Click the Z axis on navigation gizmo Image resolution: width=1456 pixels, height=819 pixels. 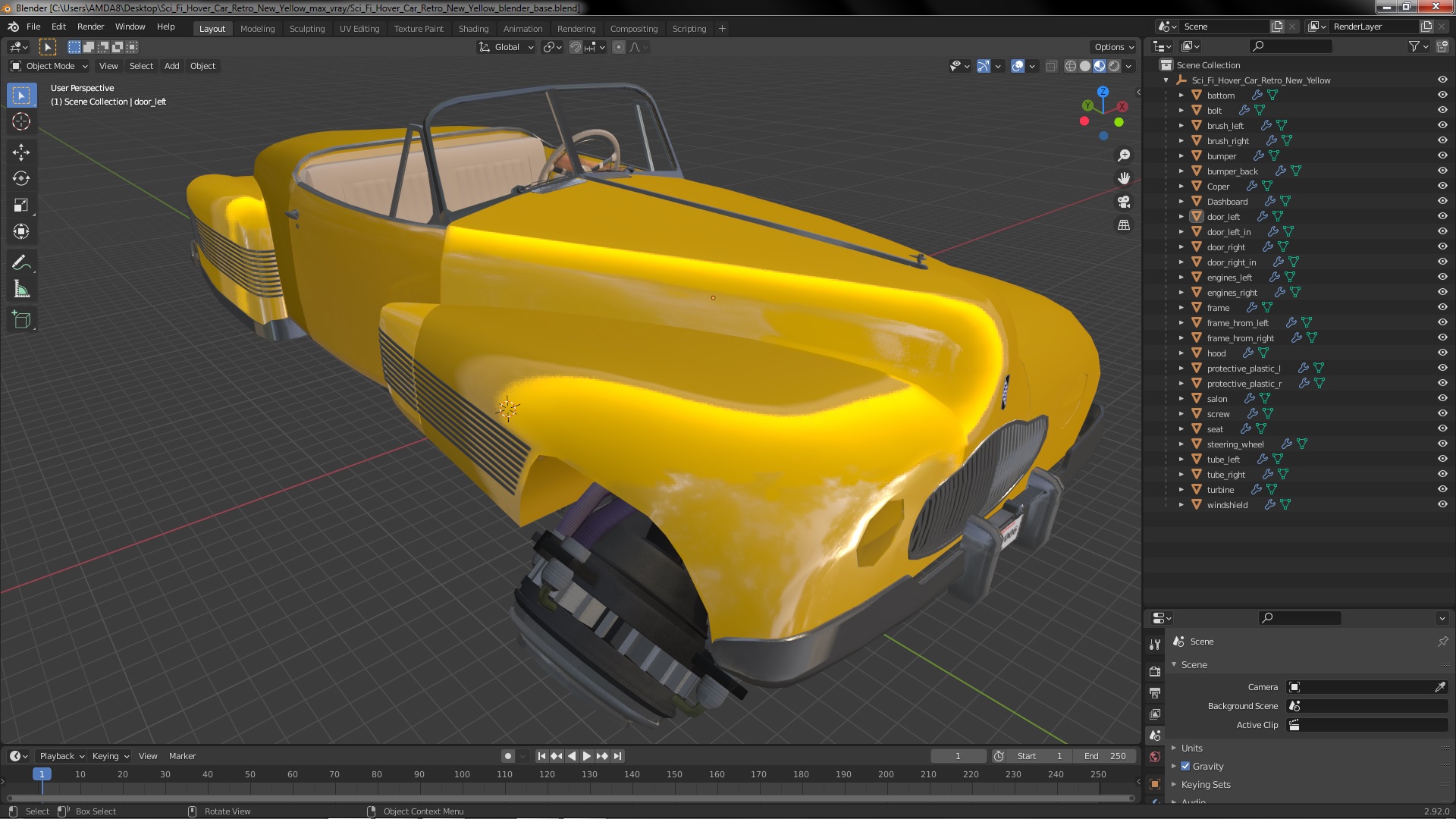pos(1103,91)
